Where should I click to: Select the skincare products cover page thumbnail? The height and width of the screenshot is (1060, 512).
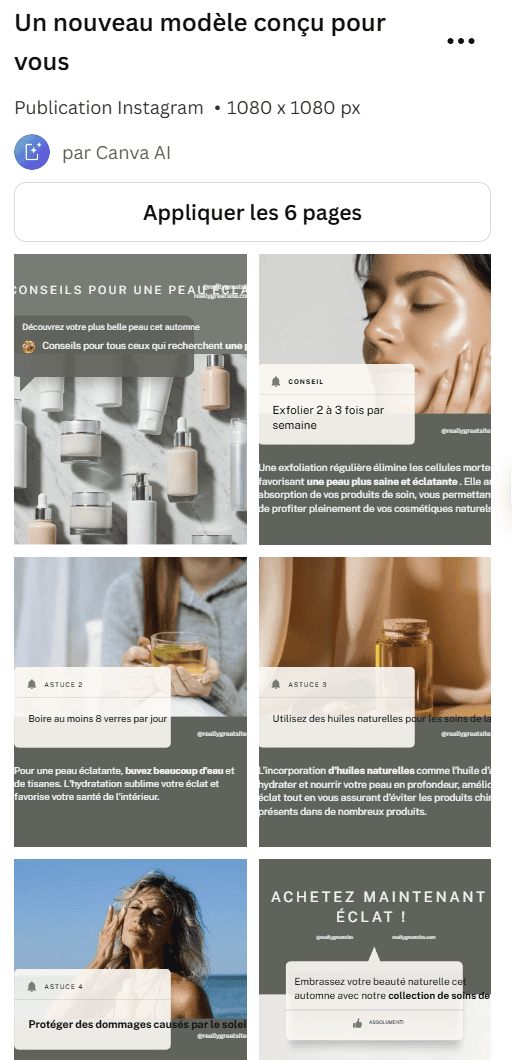click(x=131, y=400)
